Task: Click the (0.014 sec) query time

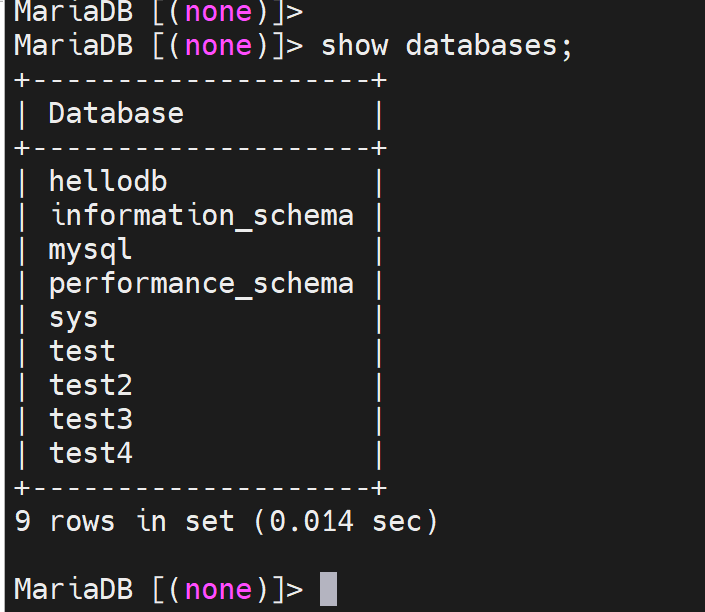Action: coord(346,521)
